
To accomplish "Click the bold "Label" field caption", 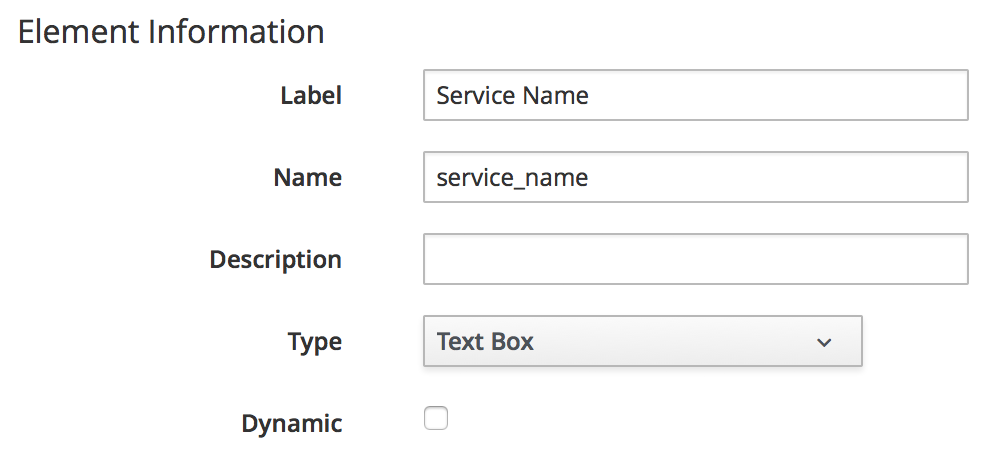I will tap(310, 96).
